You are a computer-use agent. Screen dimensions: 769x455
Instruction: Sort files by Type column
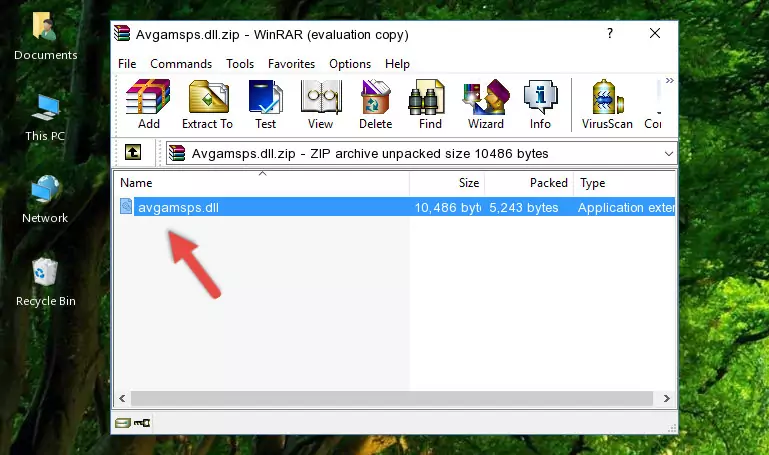point(625,183)
